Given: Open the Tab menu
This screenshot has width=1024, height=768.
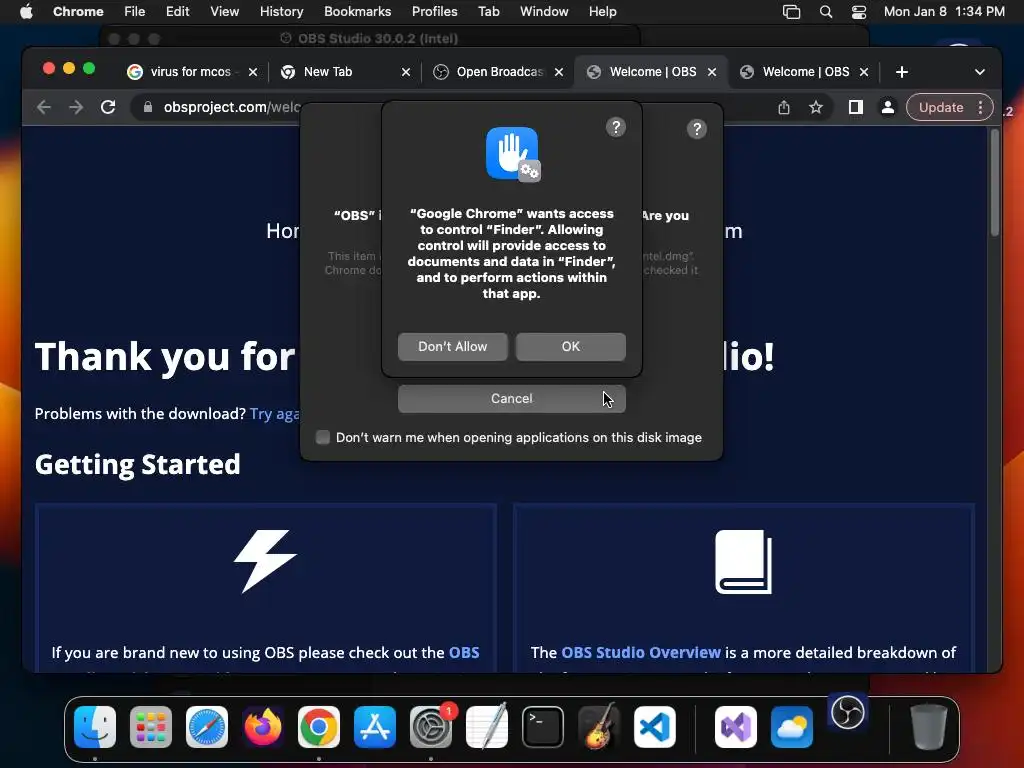Looking at the screenshot, I should pyautogui.click(x=488, y=12).
